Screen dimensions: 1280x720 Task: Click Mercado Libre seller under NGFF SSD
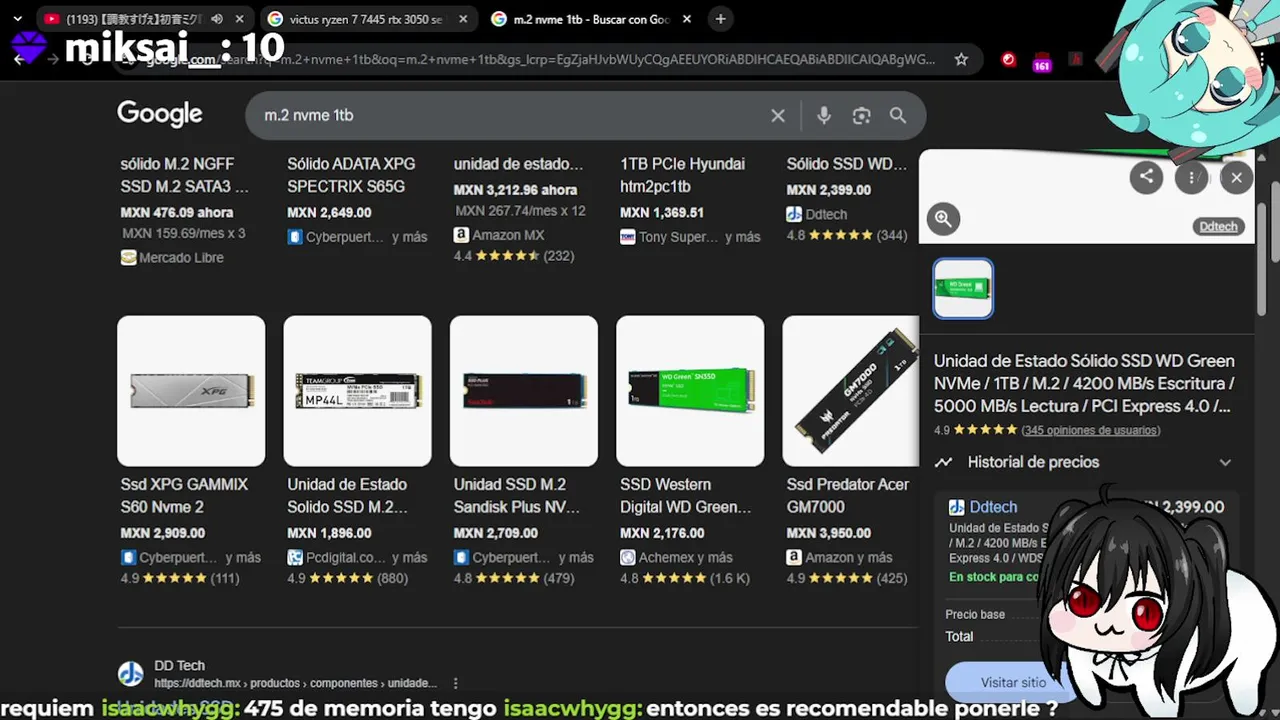(x=181, y=257)
